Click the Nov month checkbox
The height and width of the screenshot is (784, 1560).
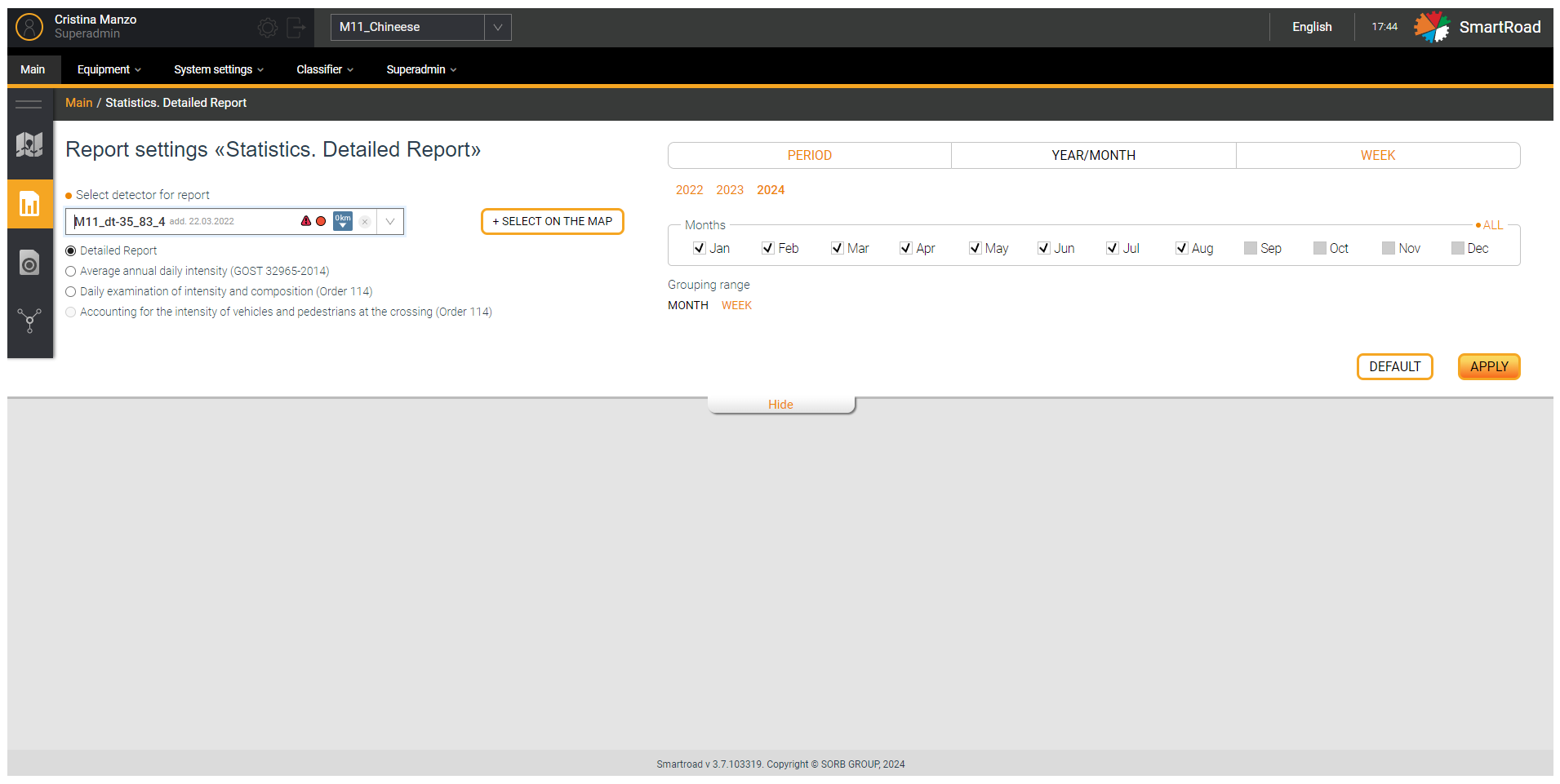click(1389, 248)
